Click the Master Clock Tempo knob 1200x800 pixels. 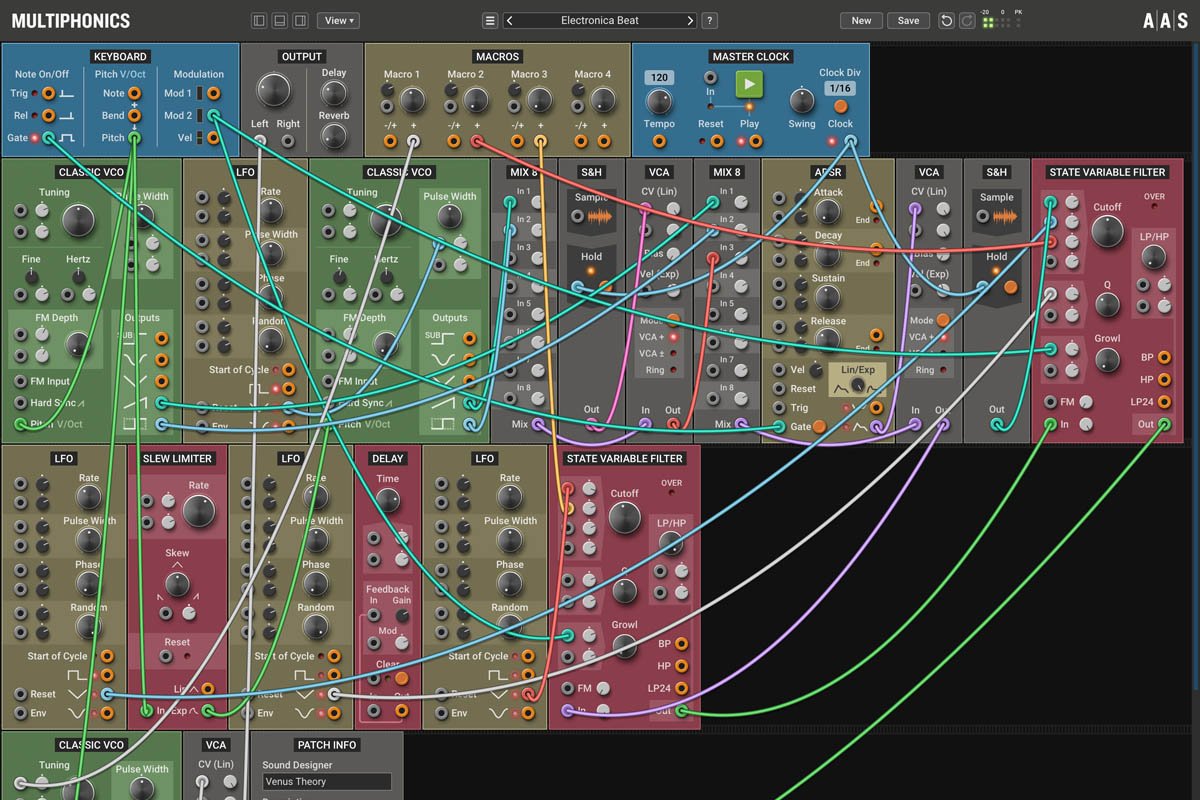tap(659, 102)
